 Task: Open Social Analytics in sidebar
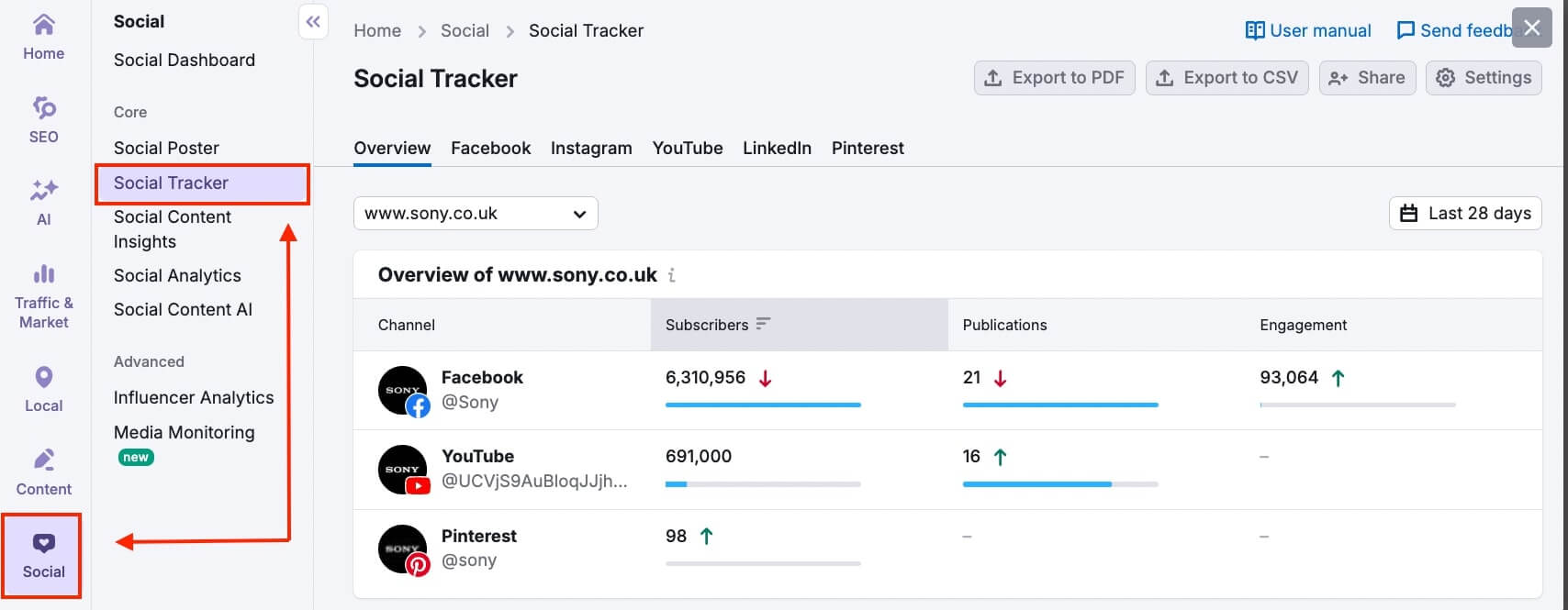pos(177,276)
